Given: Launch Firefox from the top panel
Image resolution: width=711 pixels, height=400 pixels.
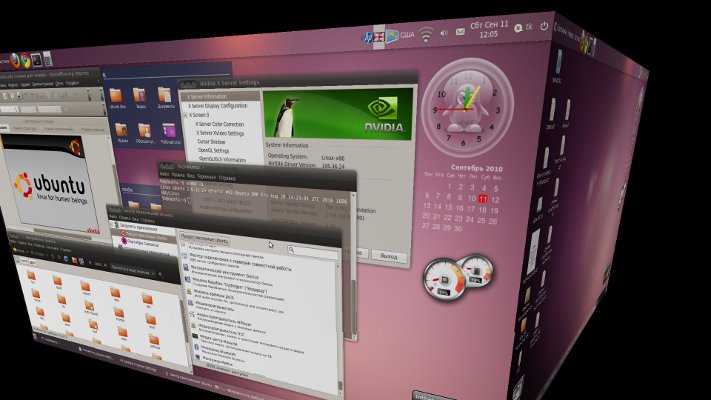Looking at the screenshot, I should [15, 60].
